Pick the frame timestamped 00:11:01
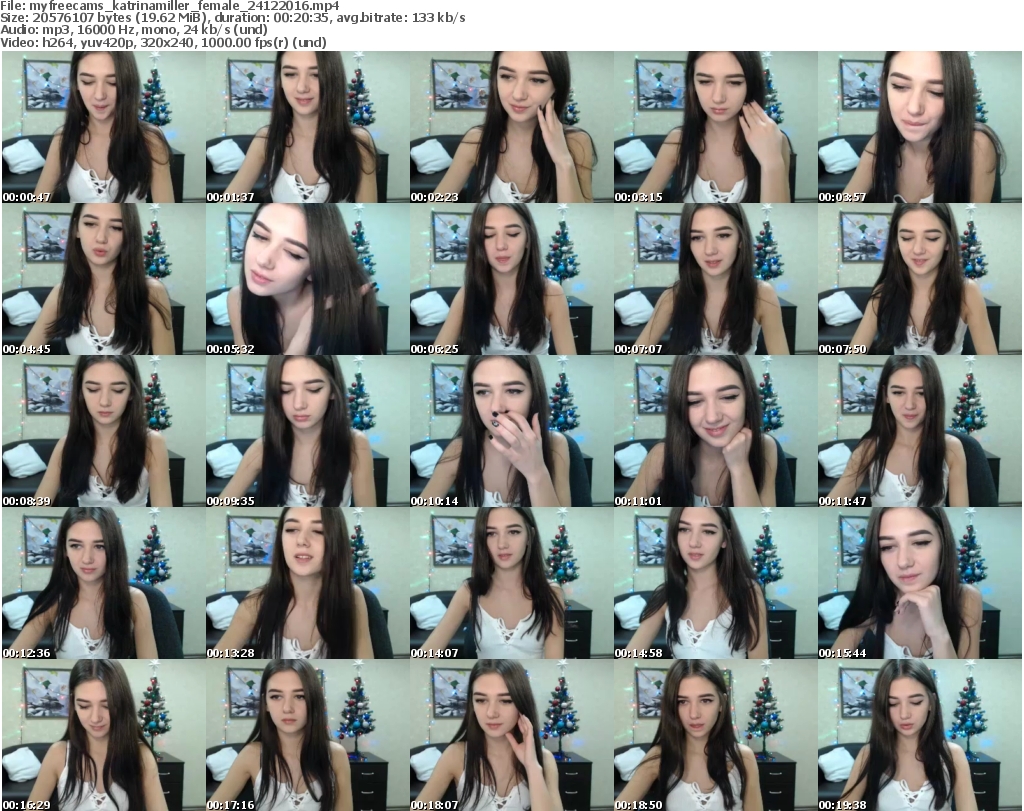 [716, 432]
